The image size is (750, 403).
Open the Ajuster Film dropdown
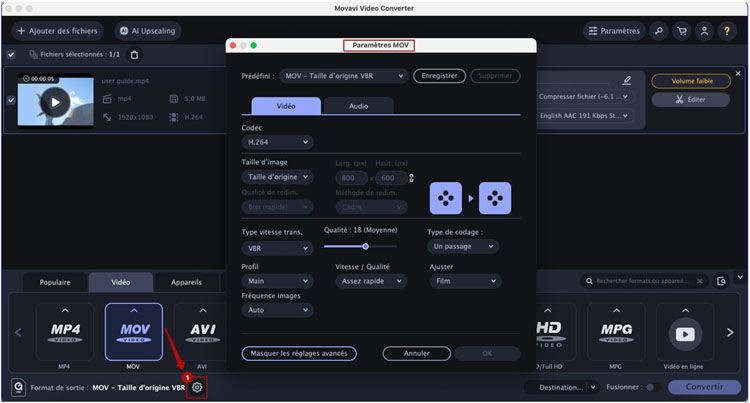465,281
